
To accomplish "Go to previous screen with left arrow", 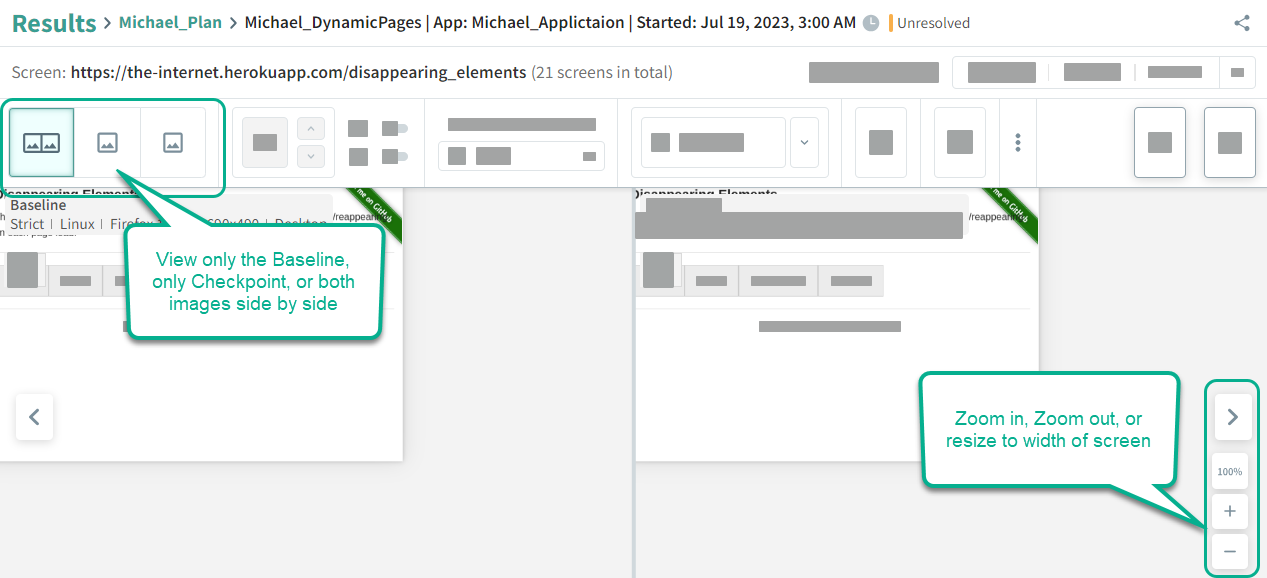I will click(x=34, y=417).
